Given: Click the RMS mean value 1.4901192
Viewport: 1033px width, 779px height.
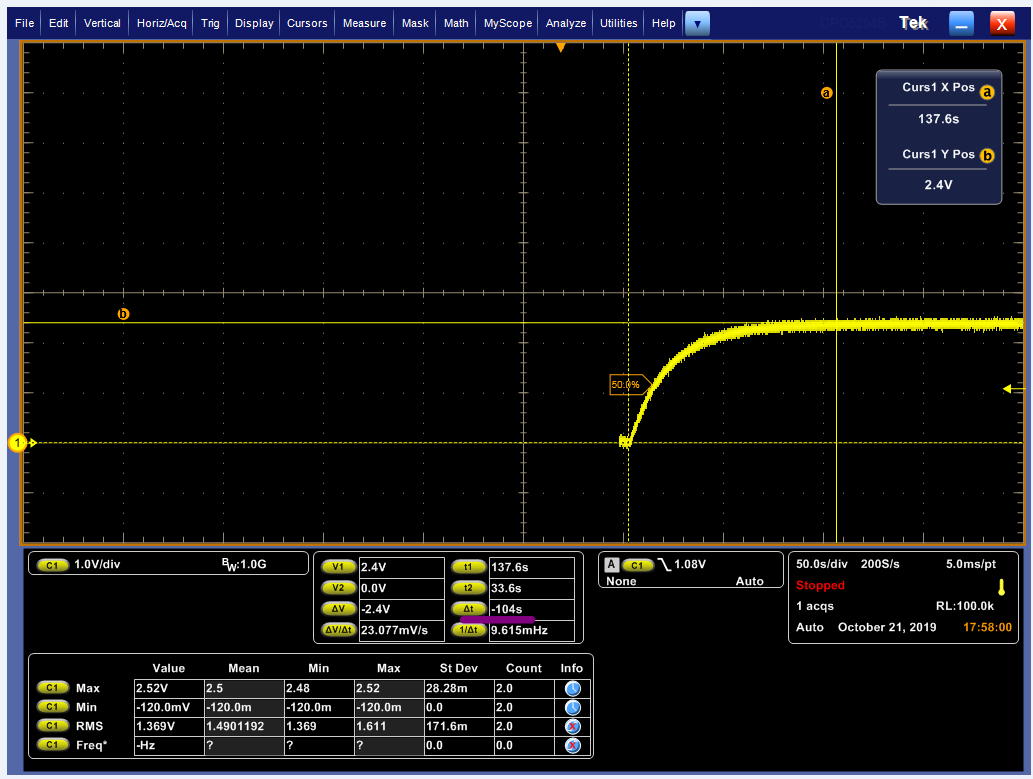Looking at the screenshot, I should (x=244, y=726).
